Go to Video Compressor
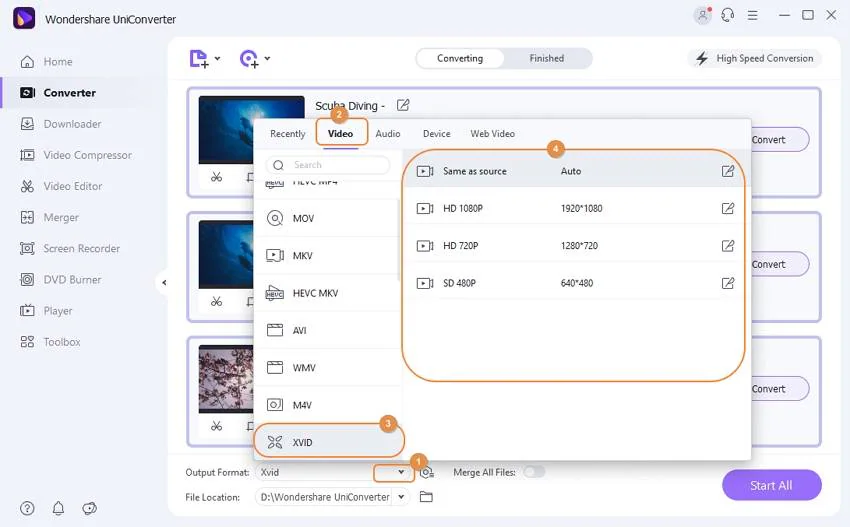The image size is (850, 527). click(76, 155)
